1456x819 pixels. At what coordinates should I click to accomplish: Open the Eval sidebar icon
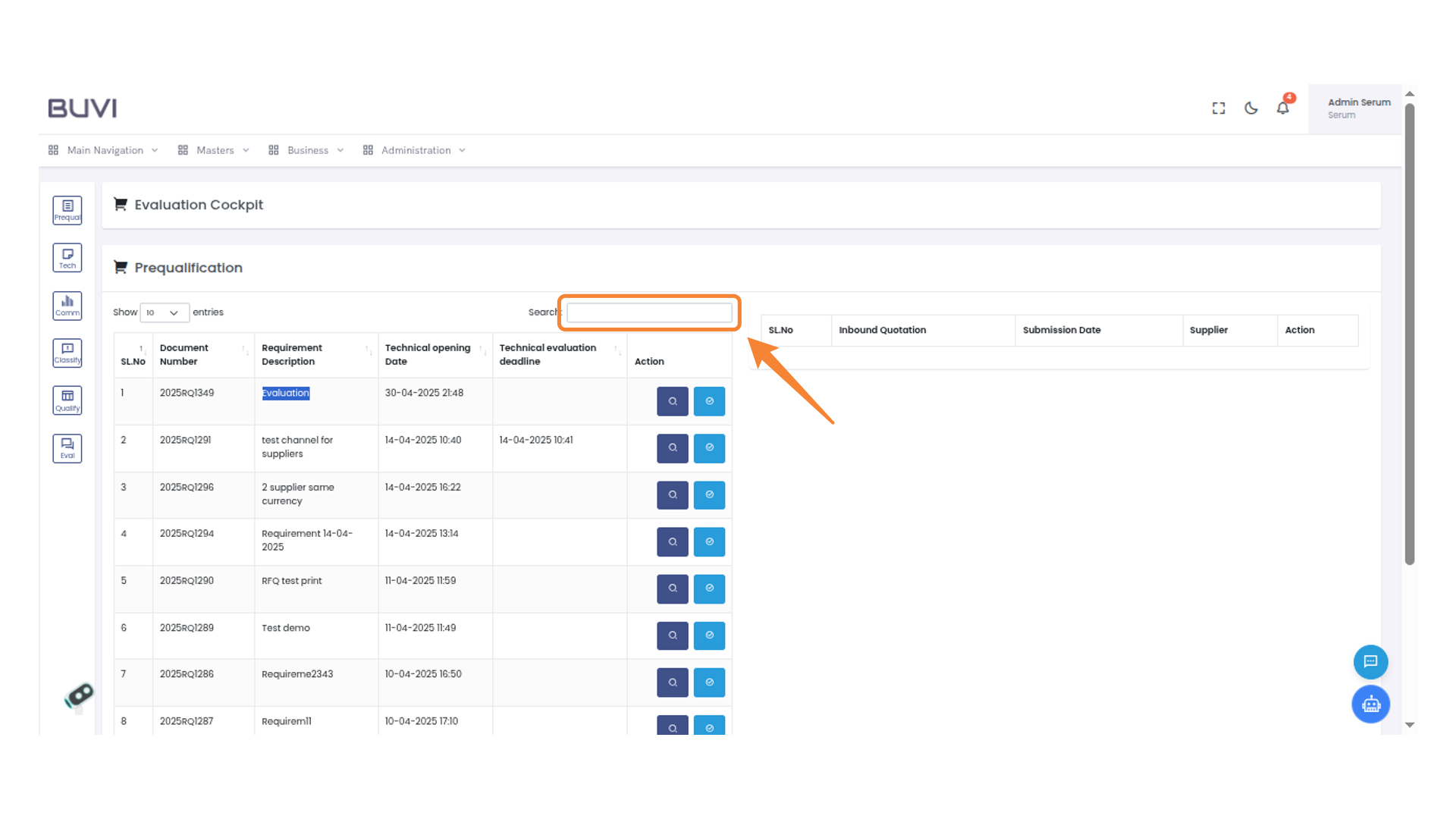67,448
